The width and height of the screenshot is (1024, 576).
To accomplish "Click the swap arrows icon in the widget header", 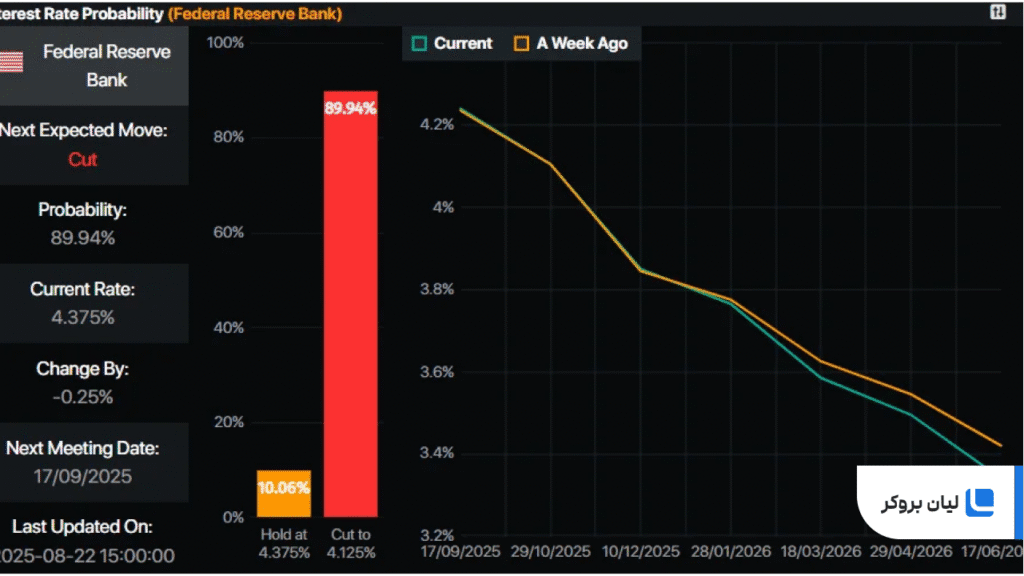I will pyautogui.click(x=997, y=12).
